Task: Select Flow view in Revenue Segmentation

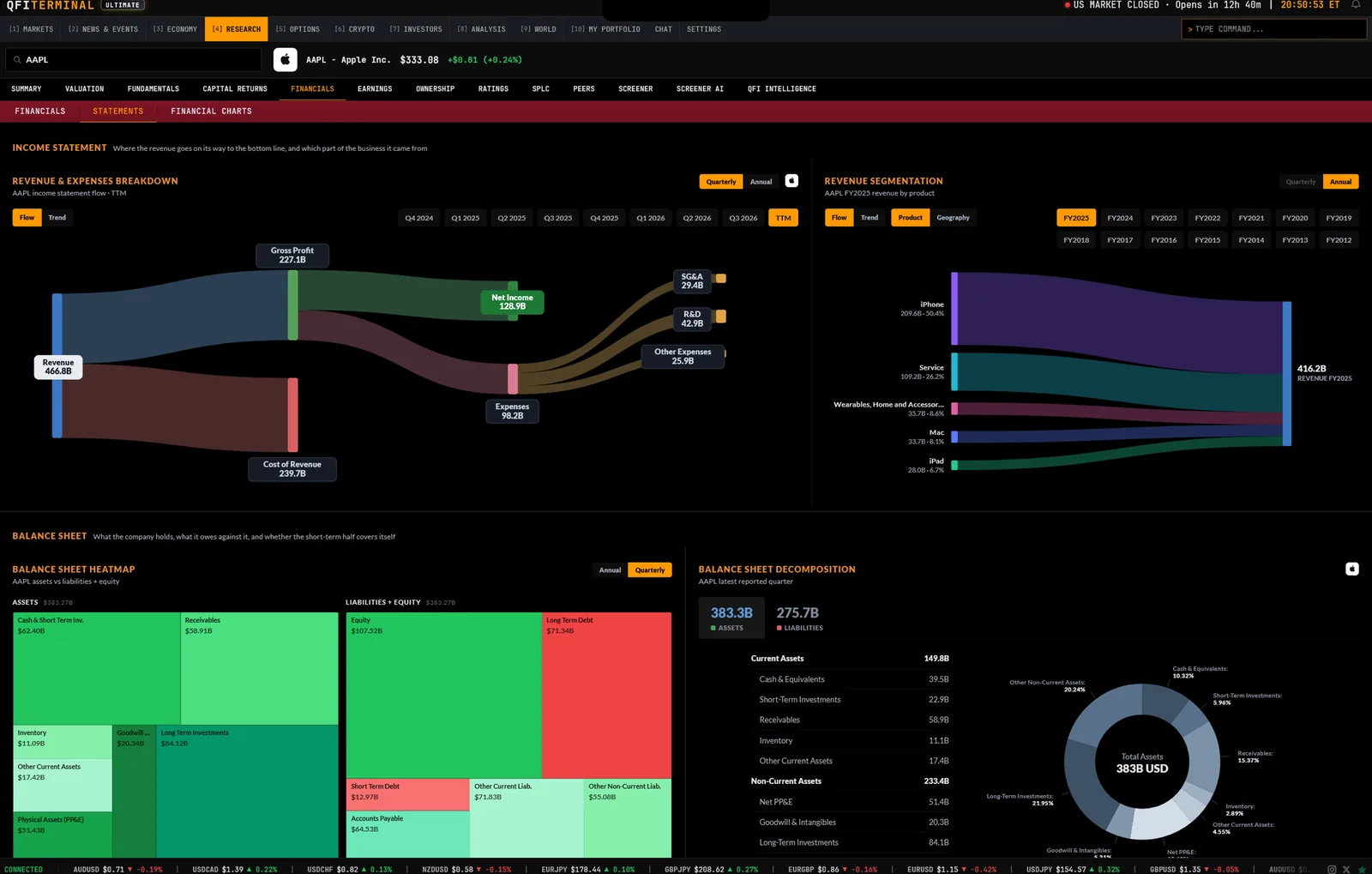Action: click(839, 218)
